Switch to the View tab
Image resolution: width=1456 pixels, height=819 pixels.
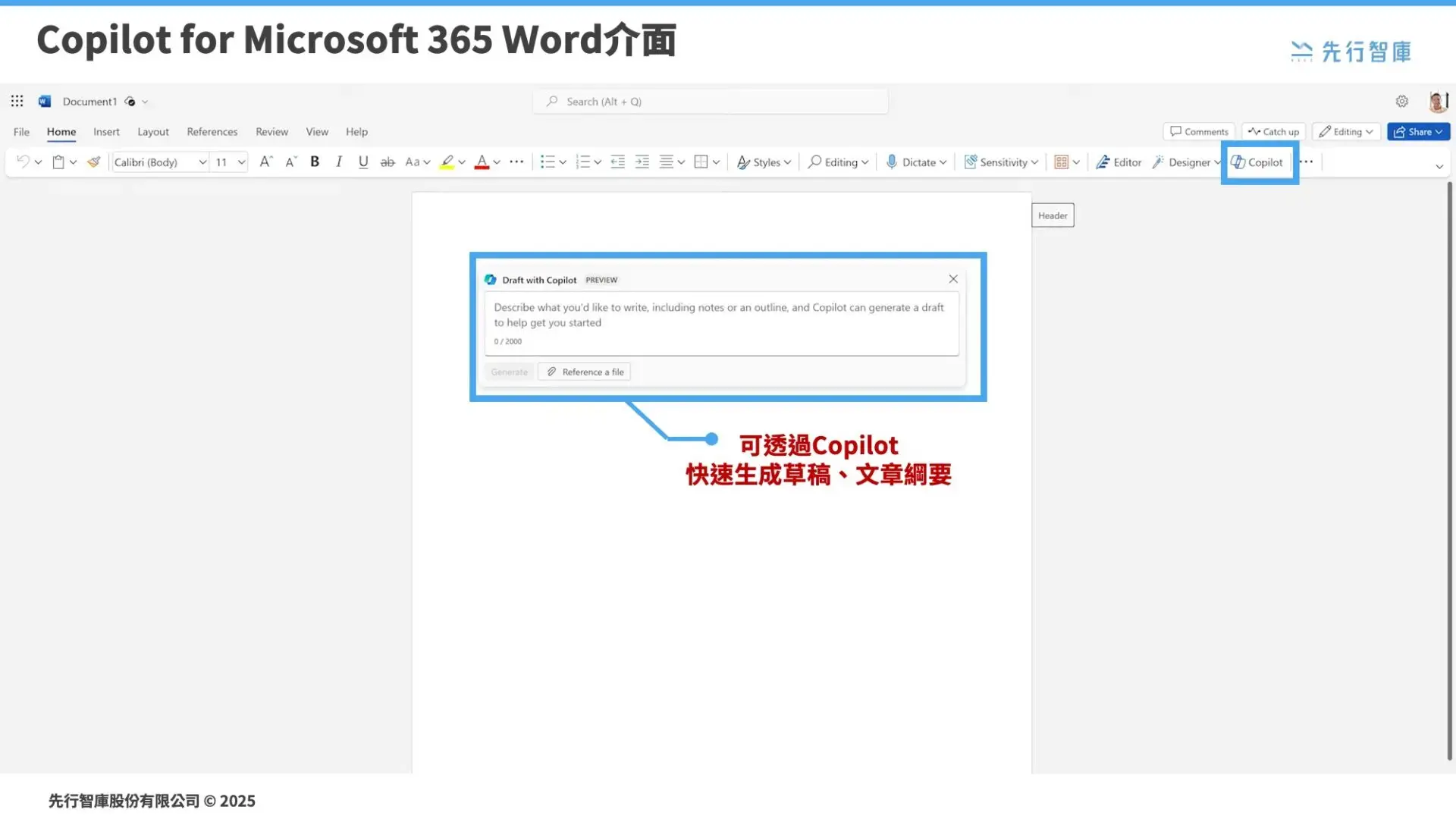[317, 131]
